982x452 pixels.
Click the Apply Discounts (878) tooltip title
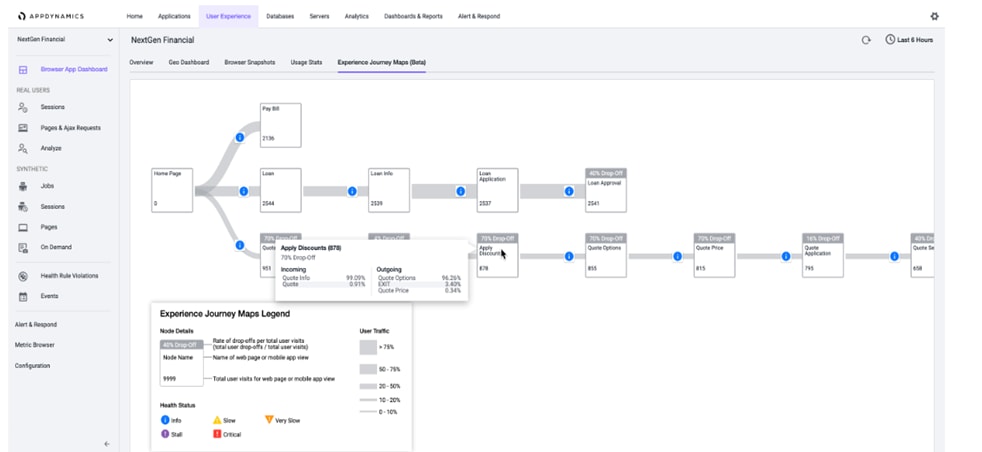tap(311, 248)
